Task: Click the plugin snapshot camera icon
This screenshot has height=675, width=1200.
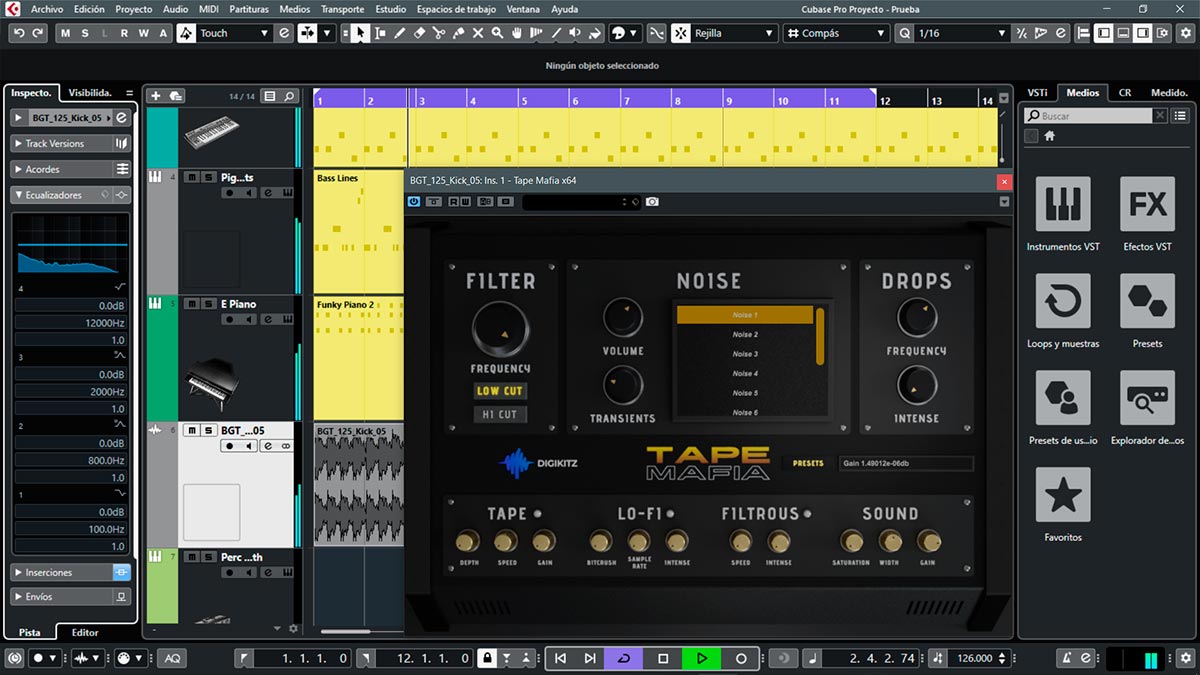Action: point(652,202)
